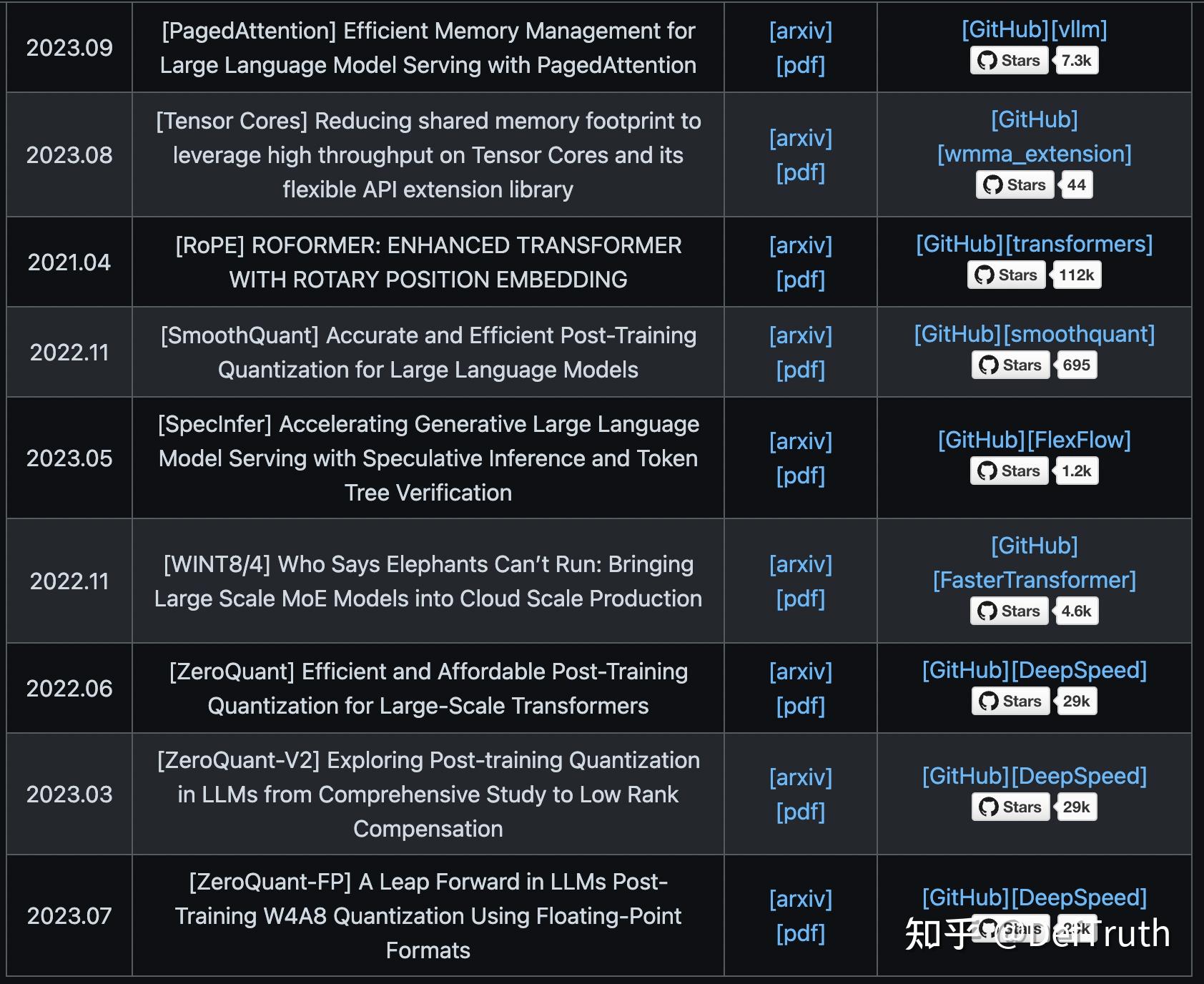Open the pdf link for SmoothQuant paper
This screenshot has height=984, width=1204.
point(801,370)
